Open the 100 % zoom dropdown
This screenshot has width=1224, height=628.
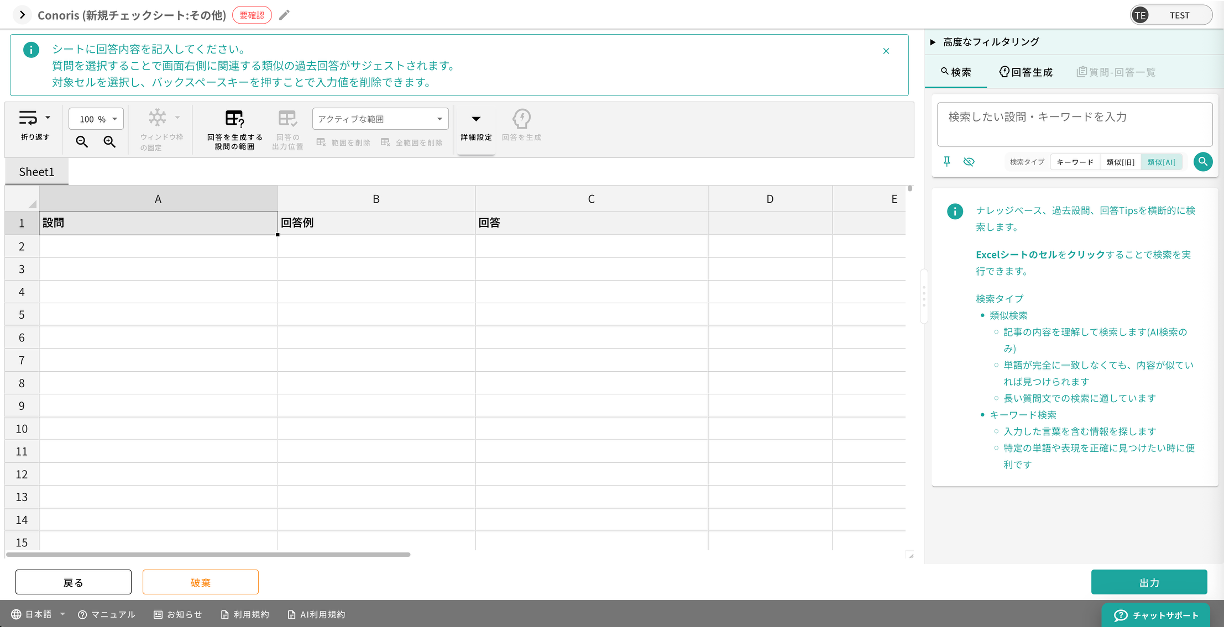point(96,119)
